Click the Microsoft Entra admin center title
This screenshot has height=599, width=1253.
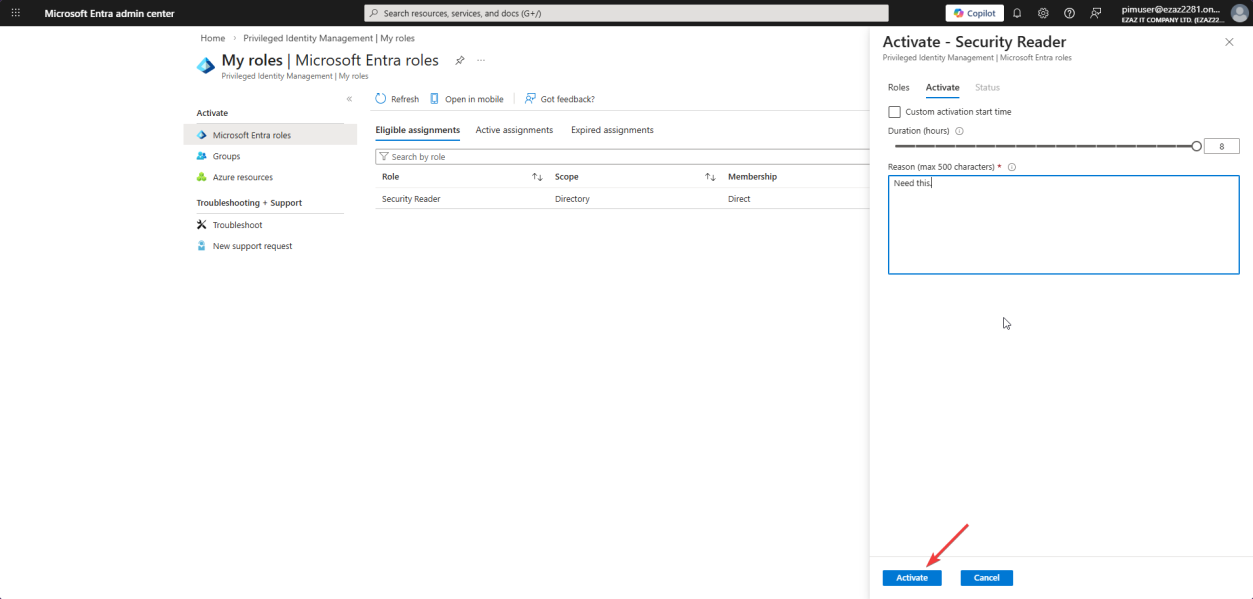(109, 13)
